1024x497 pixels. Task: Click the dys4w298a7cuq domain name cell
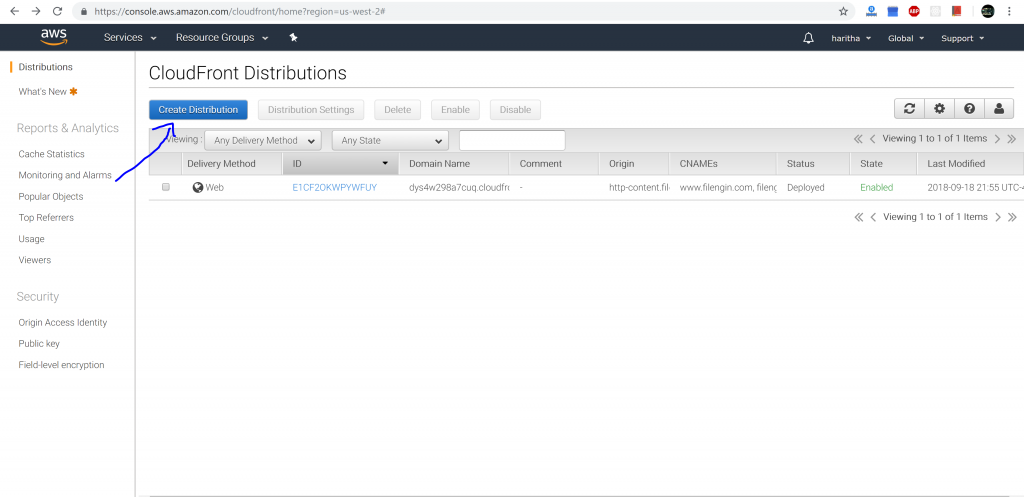click(459, 187)
